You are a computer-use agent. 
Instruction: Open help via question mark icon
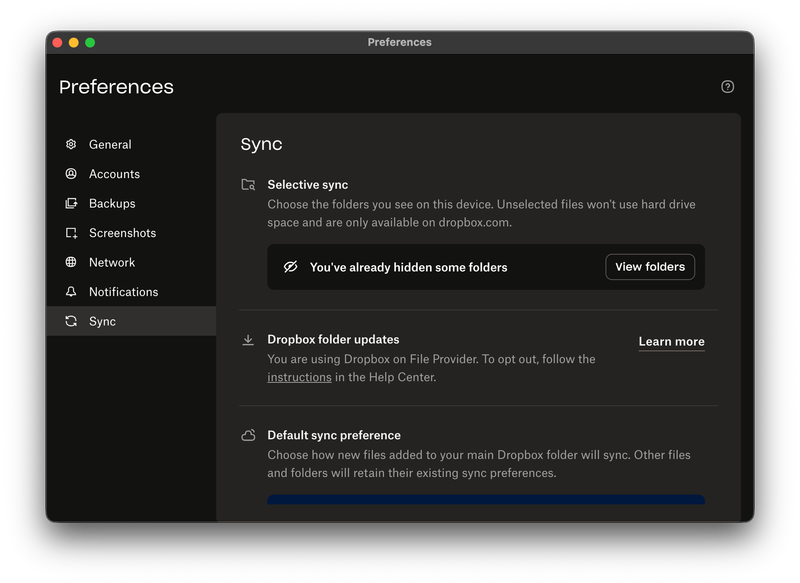tap(727, 87)
